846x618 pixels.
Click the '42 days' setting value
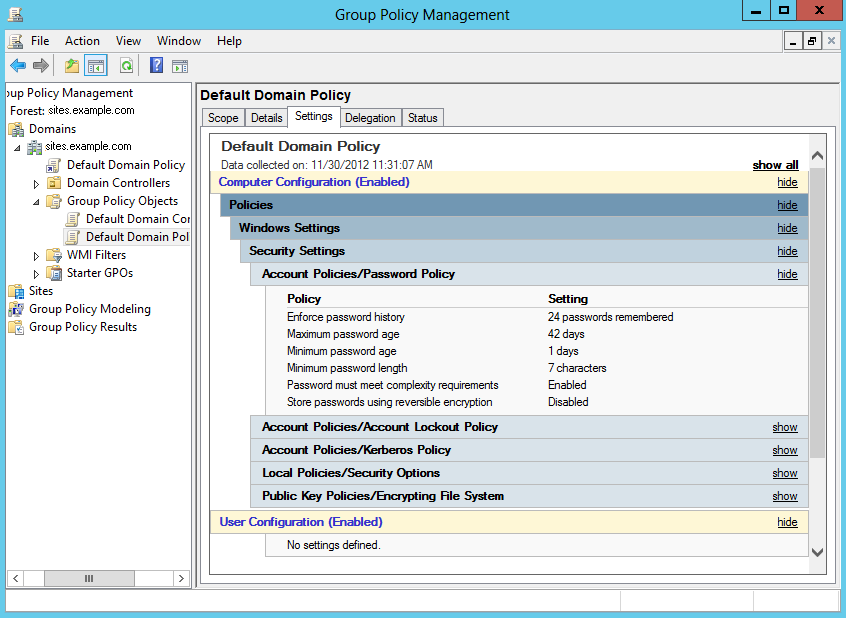coord(566,334)
